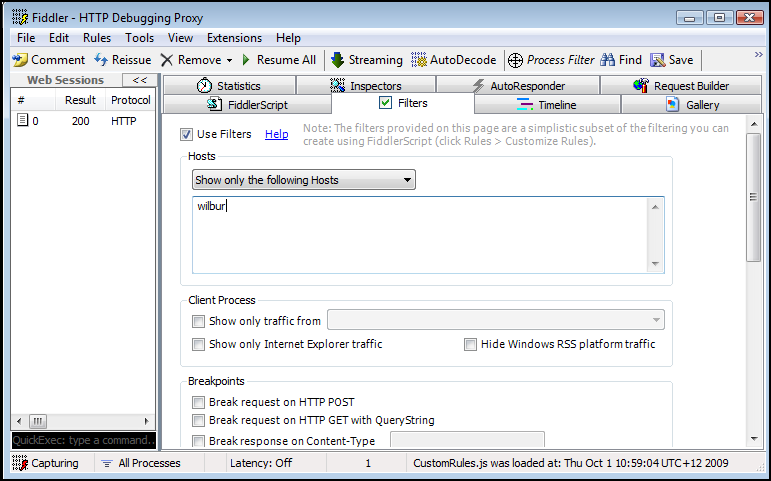Click the Reissue arrows icon

(x=101, y=60)
